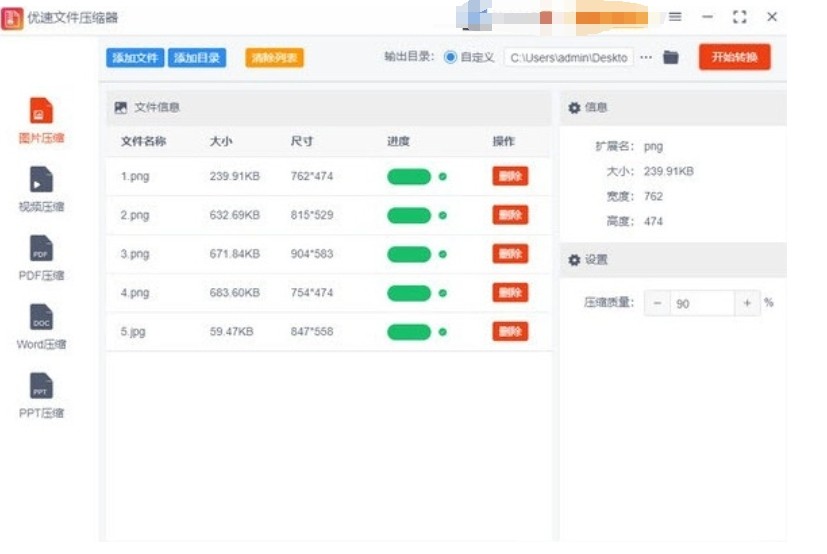Decrease compression quality with minus button
The width and height of the screenshot is (827, 554).
click(658, 303)
